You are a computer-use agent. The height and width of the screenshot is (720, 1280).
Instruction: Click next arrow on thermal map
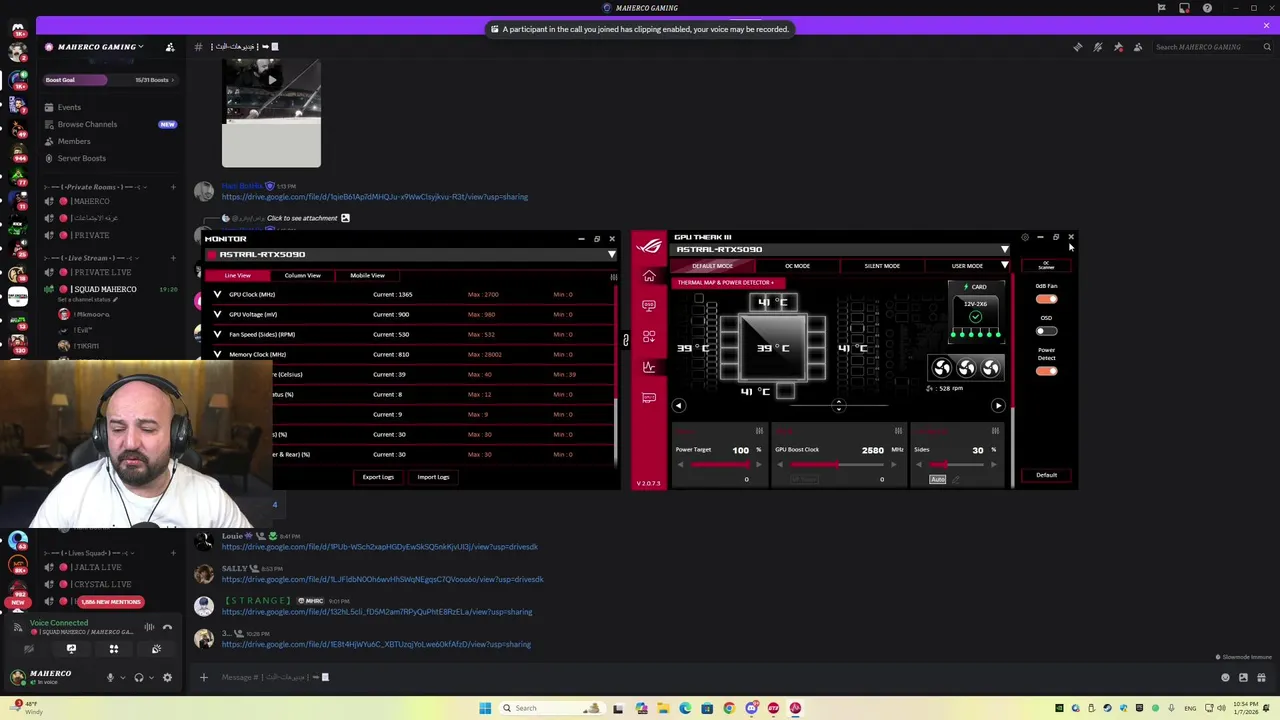[x=998, y=405]
